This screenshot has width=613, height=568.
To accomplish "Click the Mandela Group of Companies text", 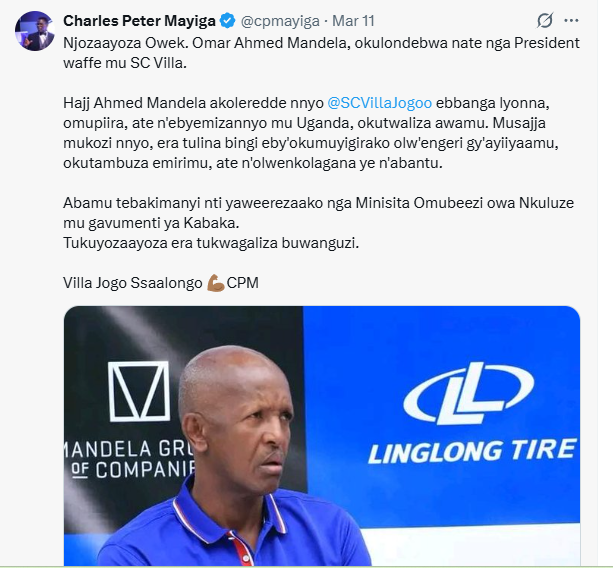I will click(129, 459).
